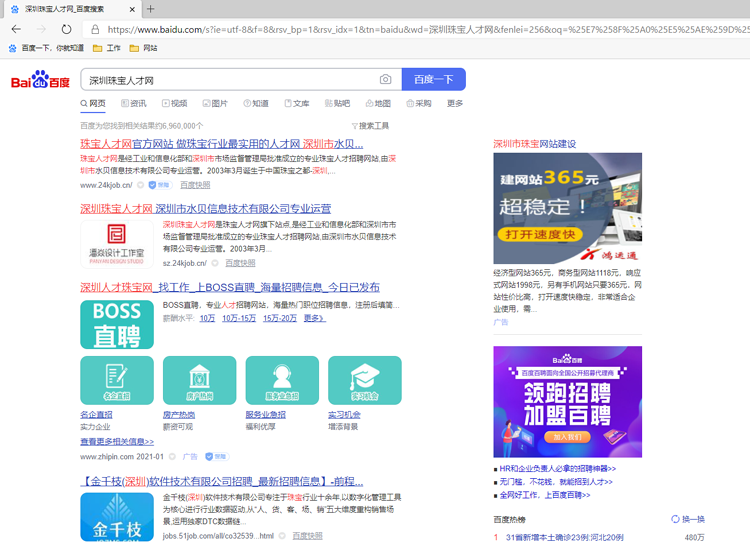
Task: Select the 10万-15万 salary link
Action: pos(239,318)
